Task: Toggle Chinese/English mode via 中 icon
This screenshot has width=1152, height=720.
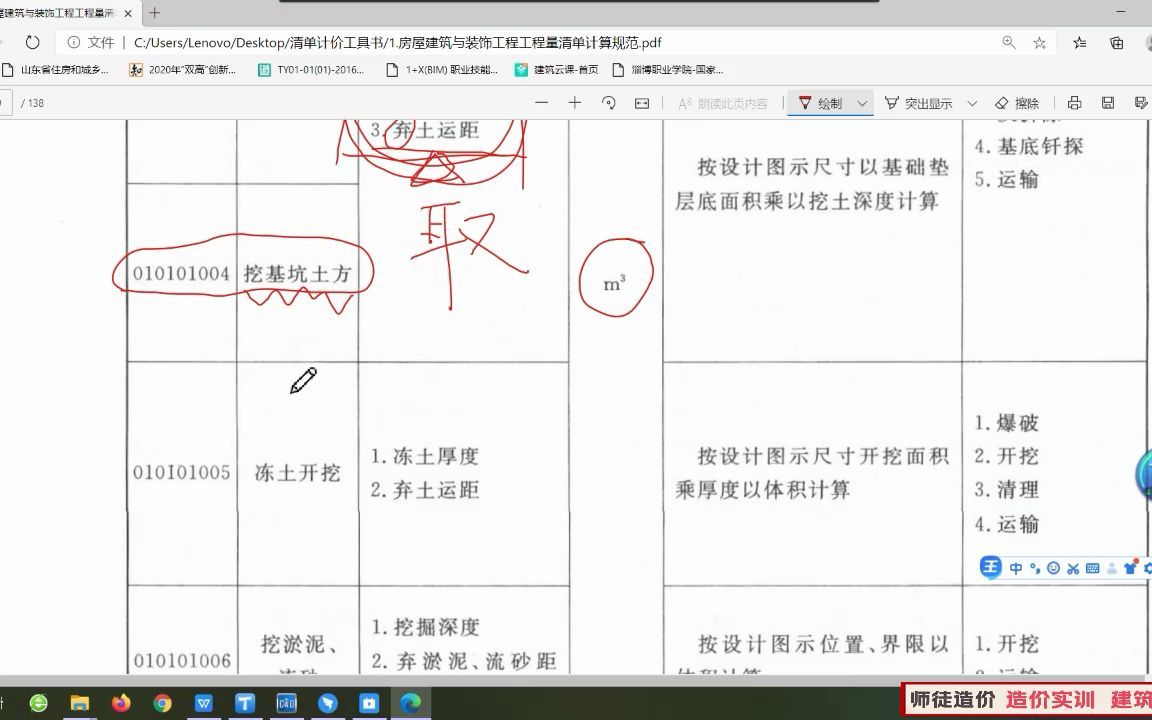Action: tap(1016, 567)
